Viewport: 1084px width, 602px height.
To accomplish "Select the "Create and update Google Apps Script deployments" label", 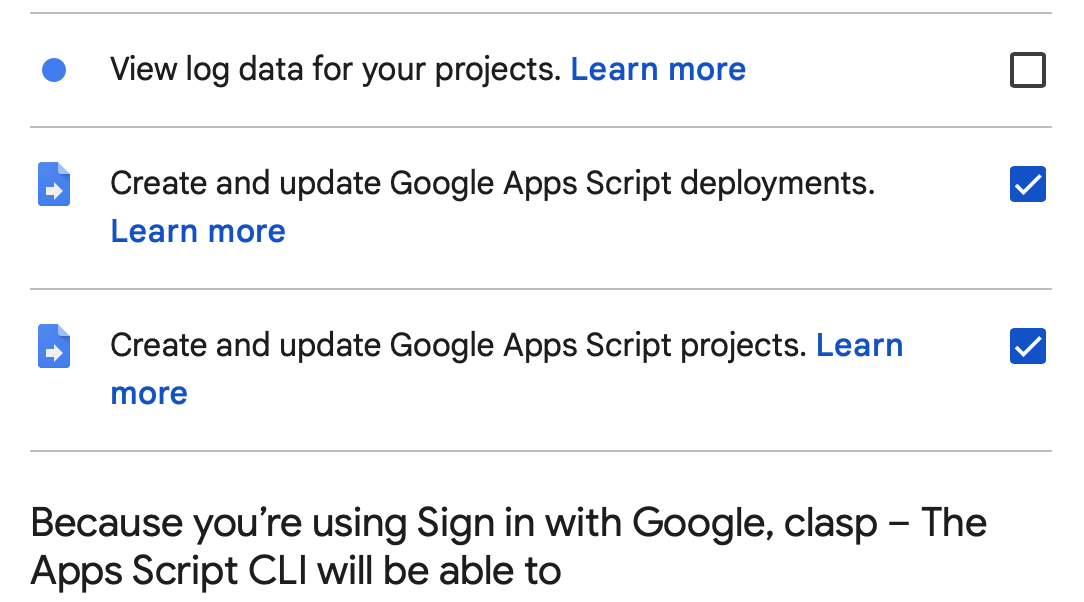I will coord(492,183).
